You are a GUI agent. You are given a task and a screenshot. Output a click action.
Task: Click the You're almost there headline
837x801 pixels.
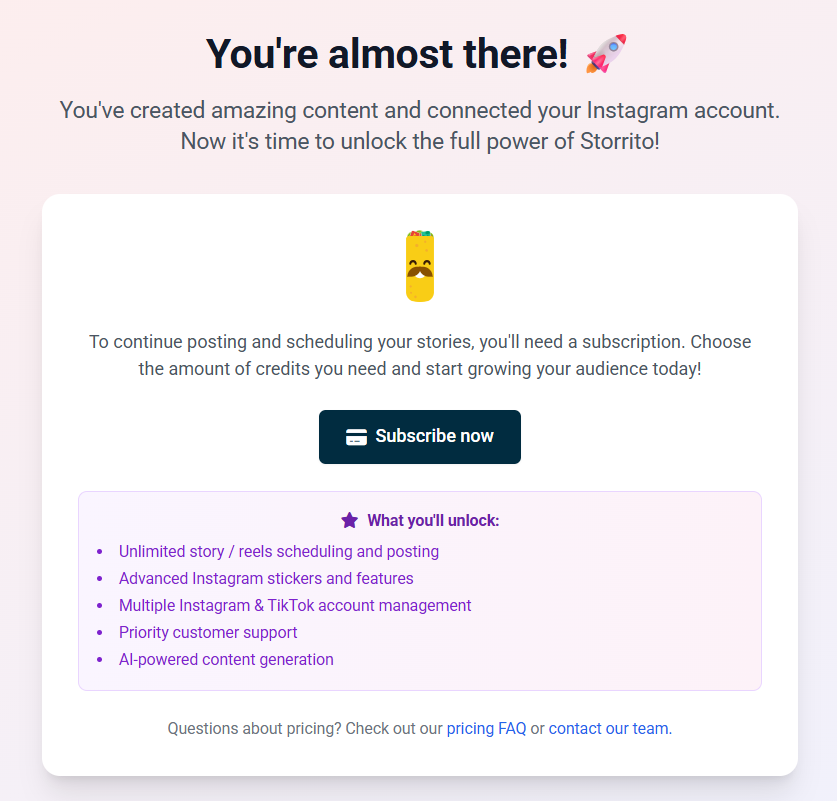click(388, 53)
